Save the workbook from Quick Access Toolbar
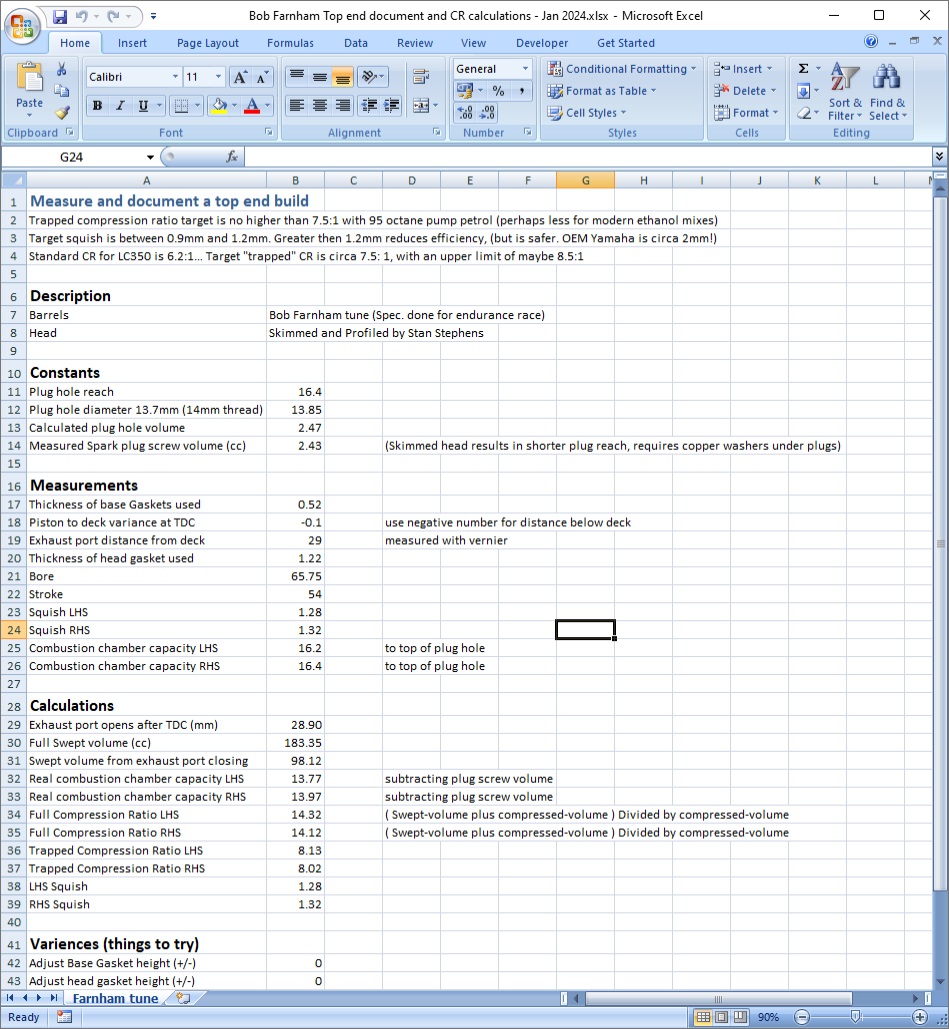The image size is (949, 1029). click(60, 16)
